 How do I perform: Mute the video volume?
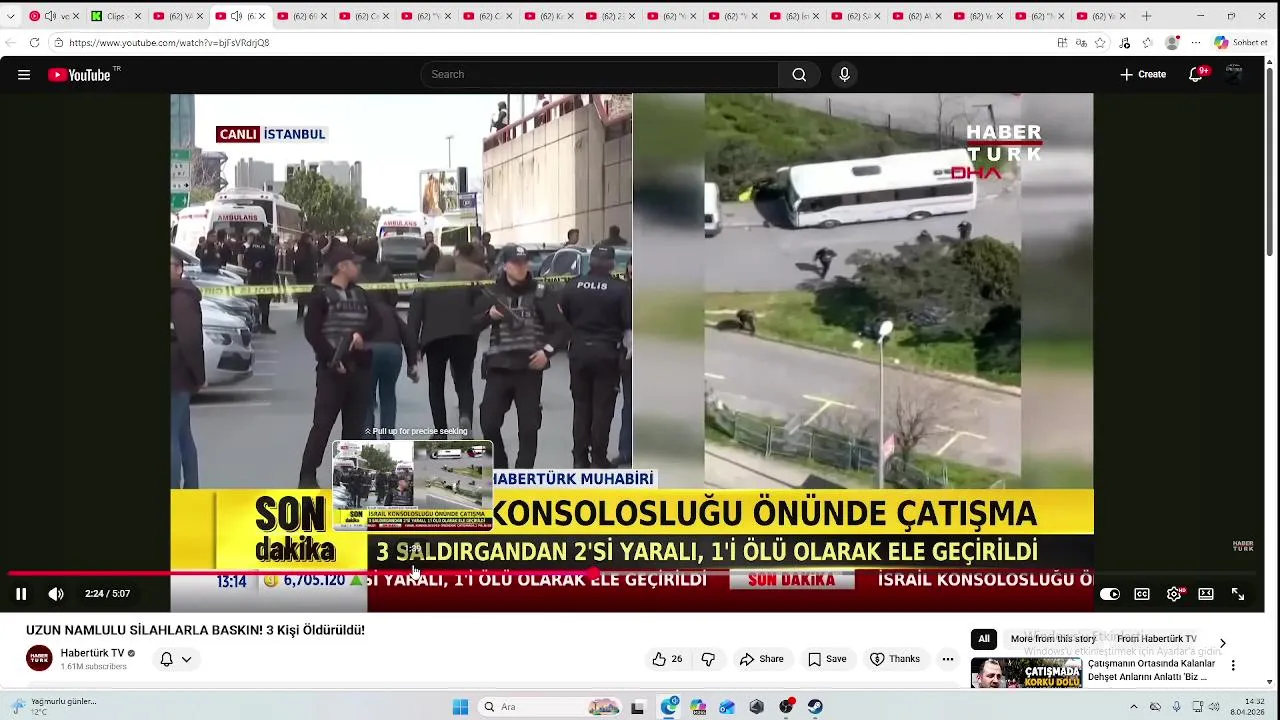point(56,594)
